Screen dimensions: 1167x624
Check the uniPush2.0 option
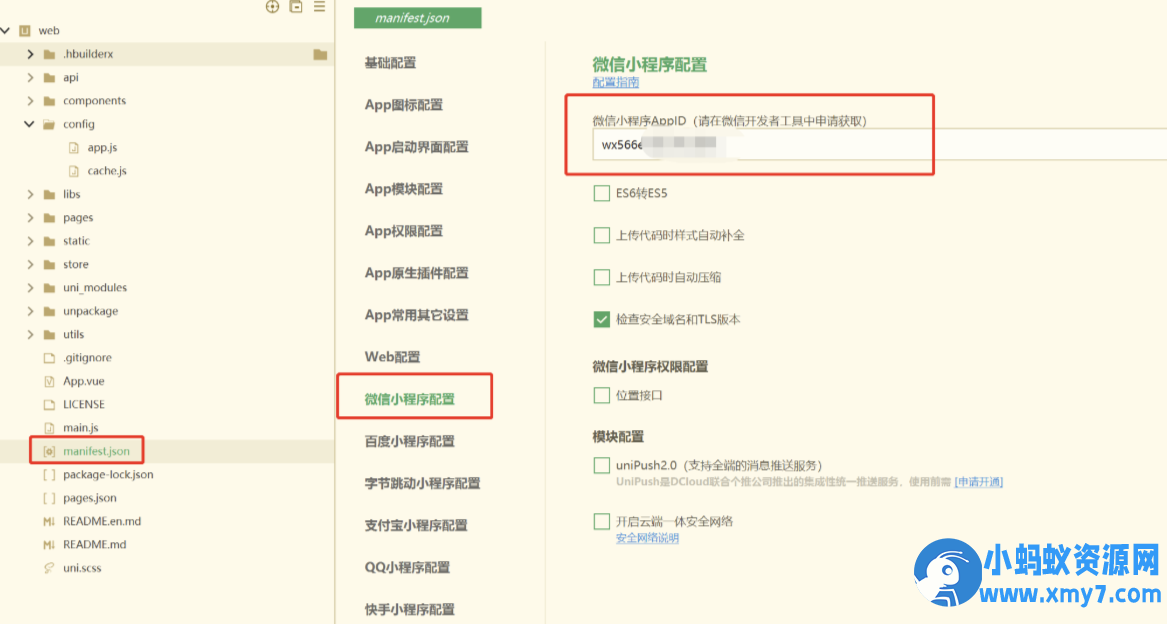tap(601, 465)
